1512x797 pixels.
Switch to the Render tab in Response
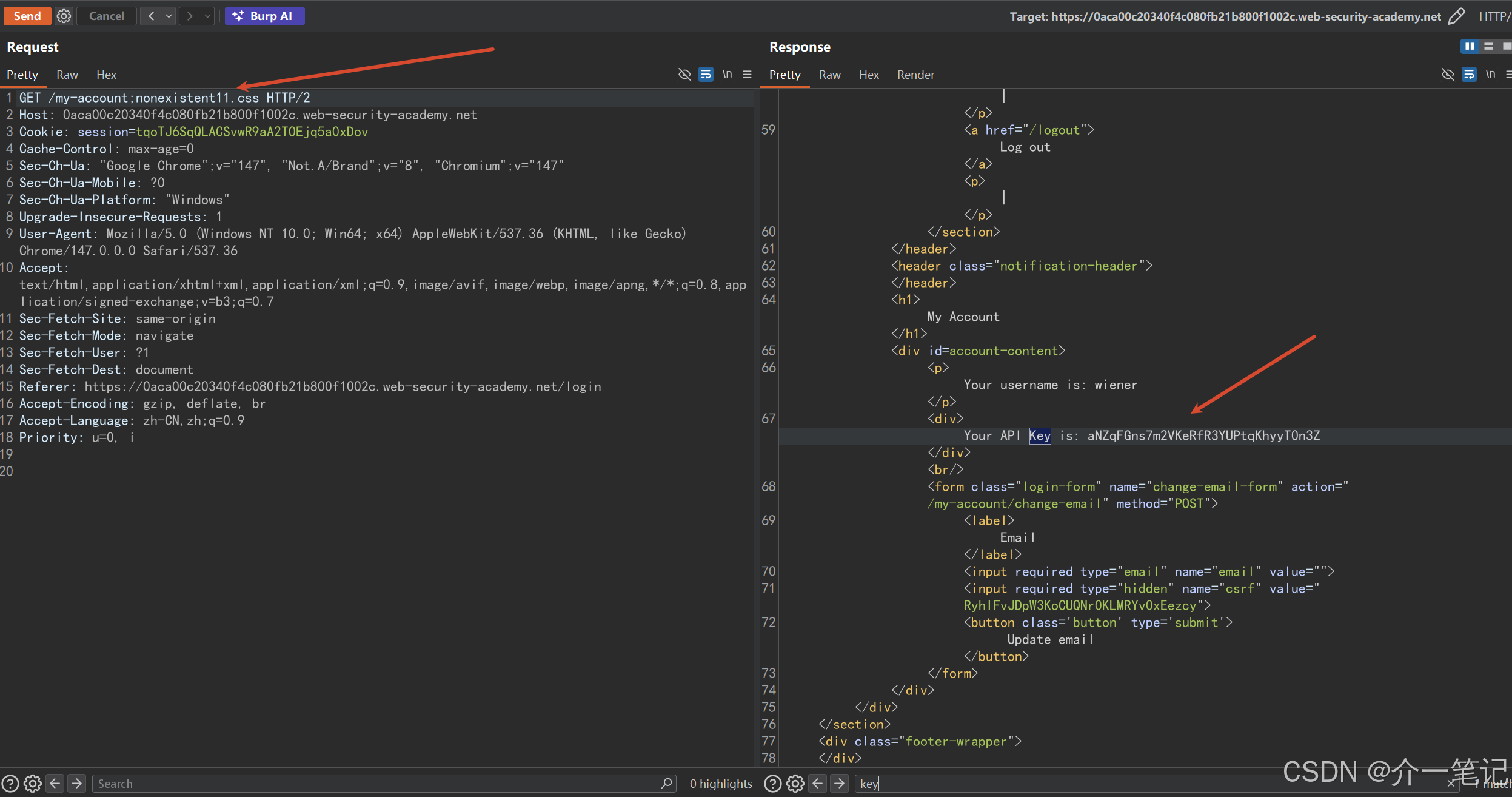pos(915,75)
